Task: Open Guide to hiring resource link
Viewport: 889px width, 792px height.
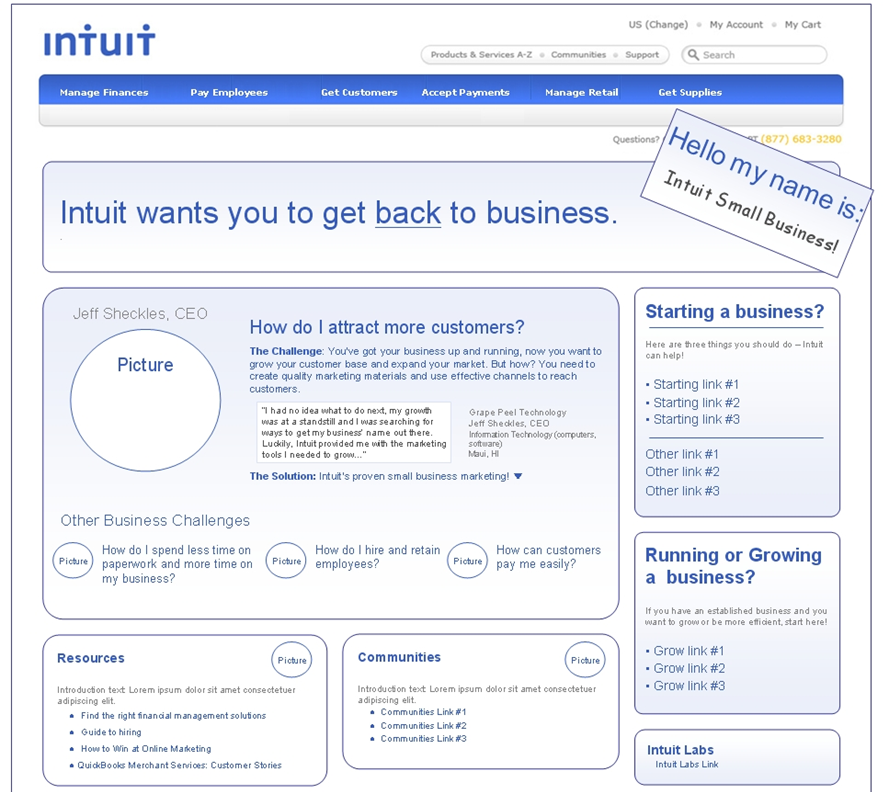Action: pyautogui.click(x=111, y=732)
